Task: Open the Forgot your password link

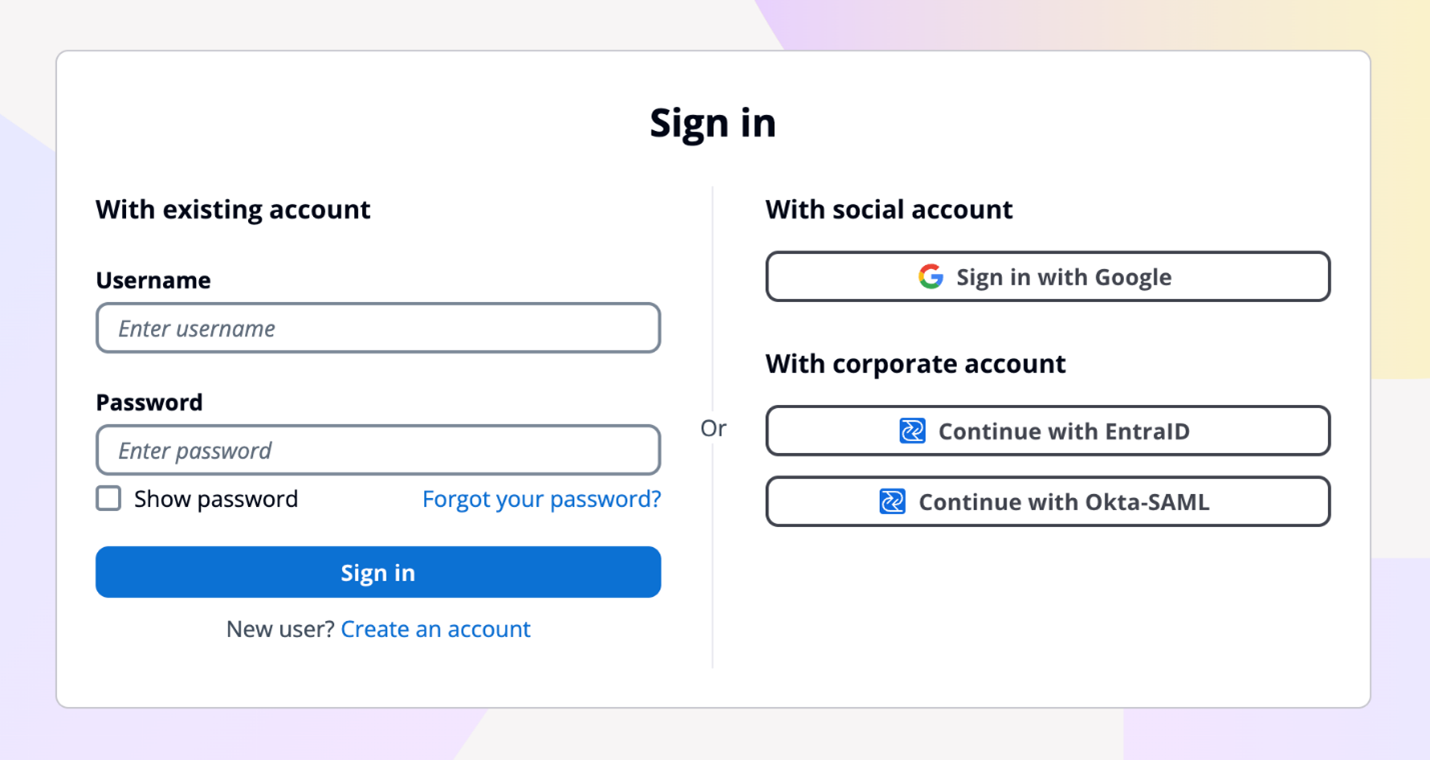Action: click(541, 498)
